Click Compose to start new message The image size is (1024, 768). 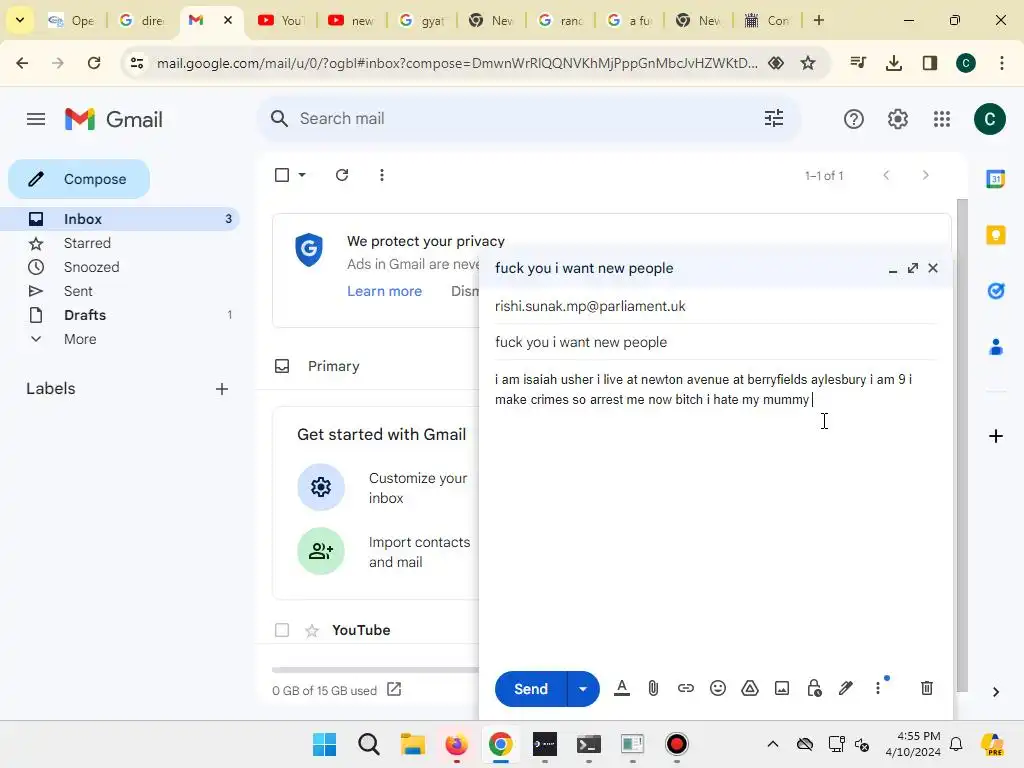[x=79, y=179]
